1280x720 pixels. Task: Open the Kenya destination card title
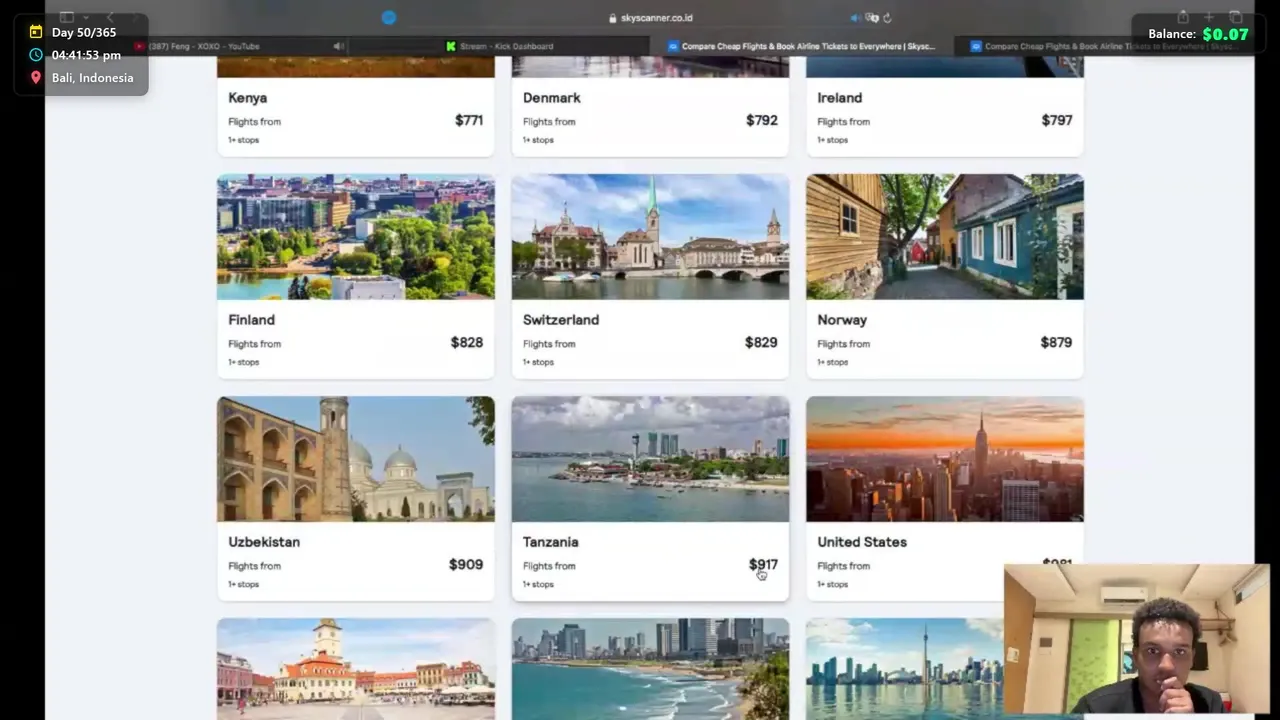click(247, 98)
